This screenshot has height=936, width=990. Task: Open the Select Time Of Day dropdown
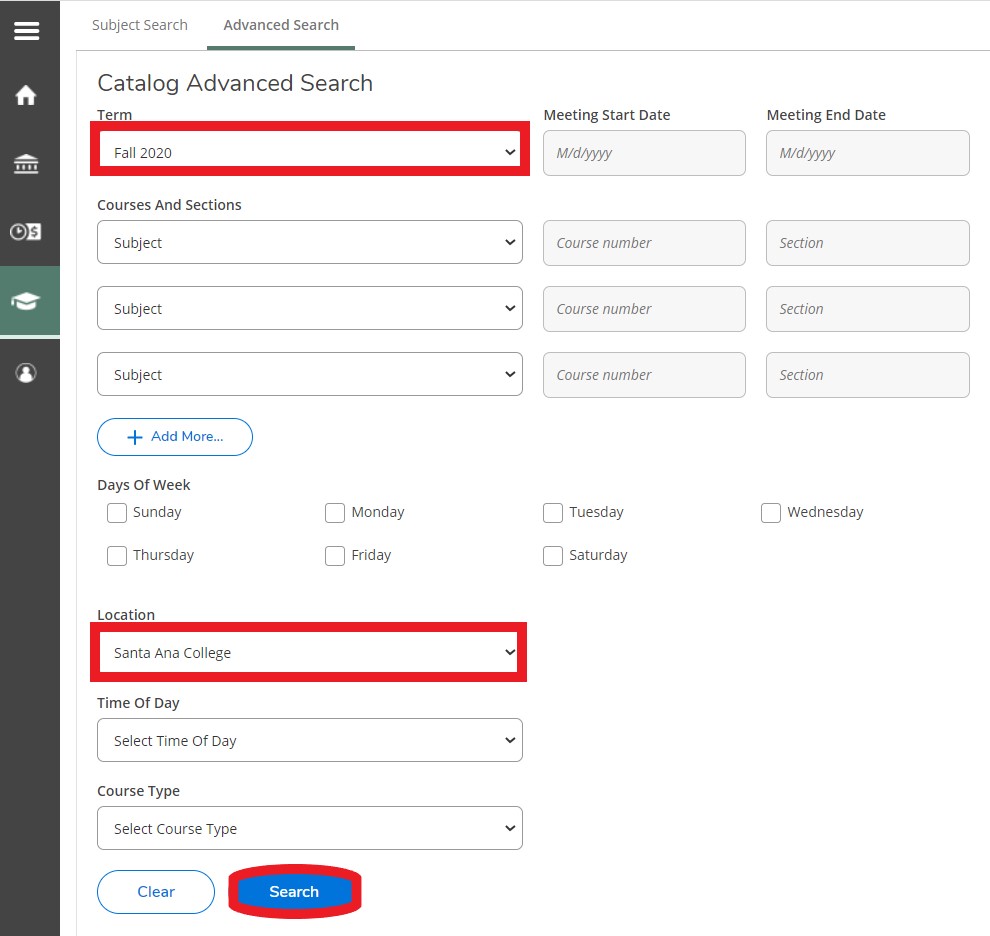[310, 741]
